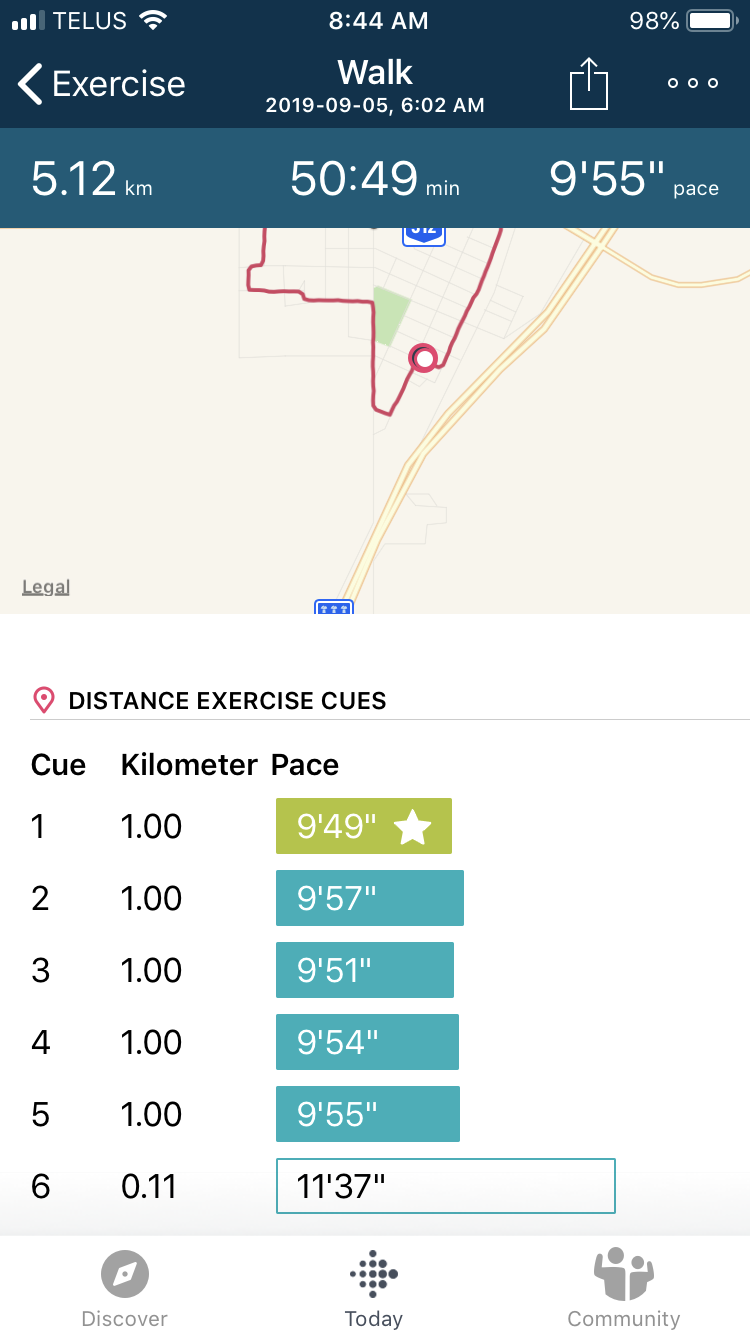
Task: Select the 9'57" pace bar for cue 2
Action: click(369, 898)
